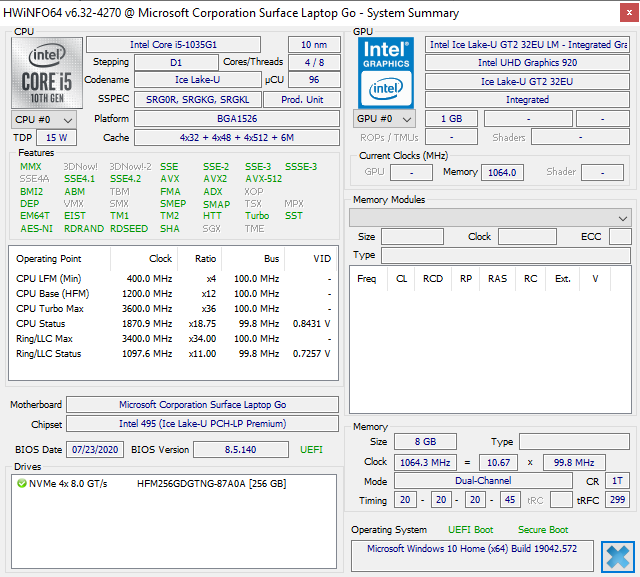Viewport: 640px width, 577px height.
Task: Close the System Summary window
Action: coord(629,13)
